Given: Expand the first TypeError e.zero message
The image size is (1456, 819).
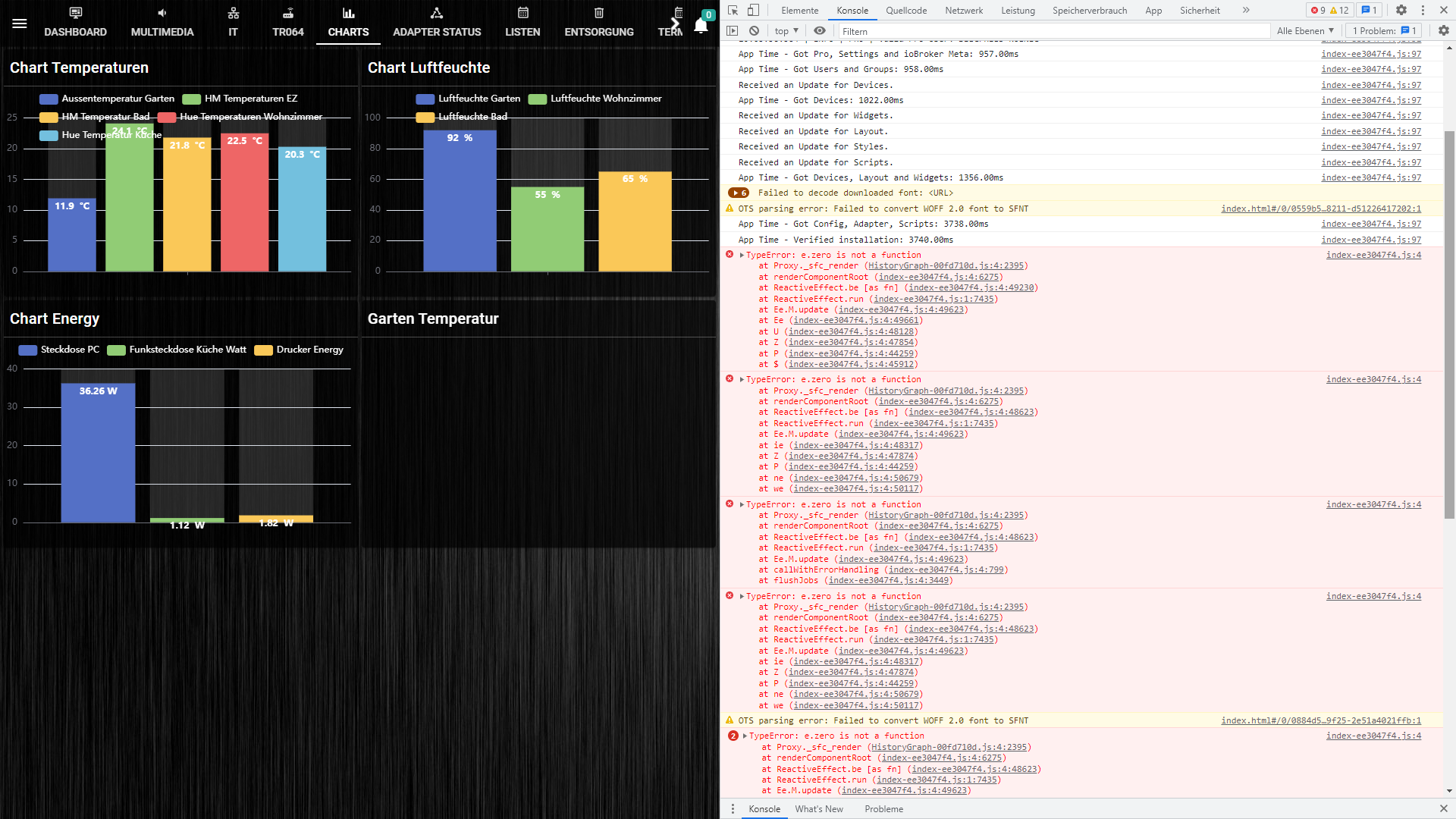Looking at the screenshot, I should tap(742, 256).
